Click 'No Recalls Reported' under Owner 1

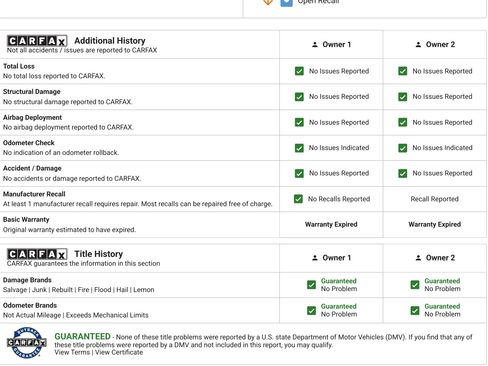339,199
